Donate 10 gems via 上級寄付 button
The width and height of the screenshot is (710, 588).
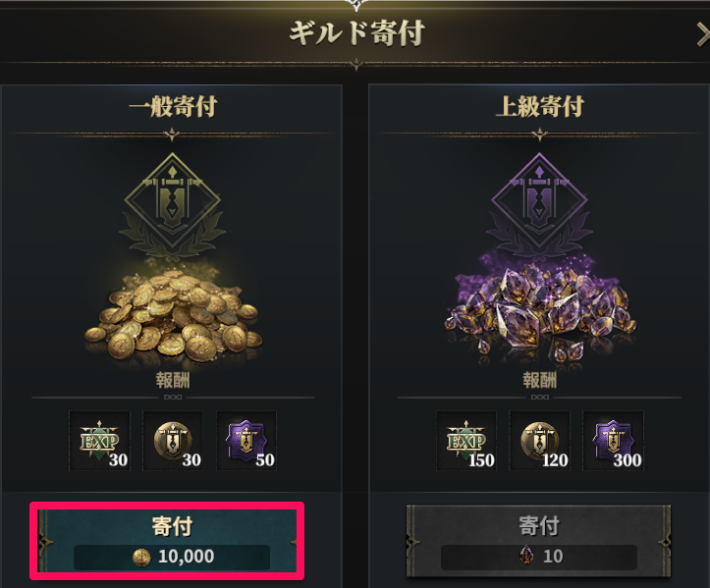(539, 541)
